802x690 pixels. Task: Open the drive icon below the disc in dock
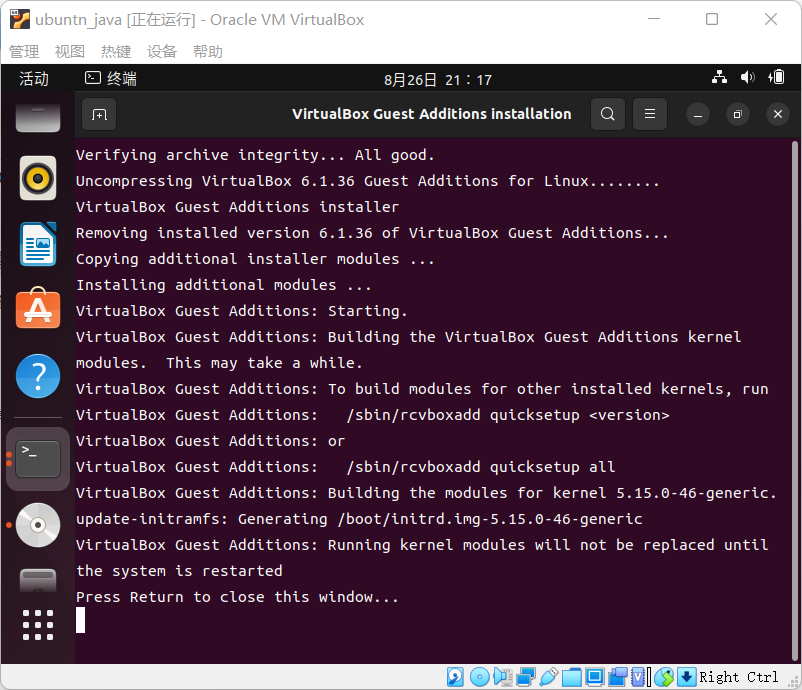coord(38,581)
